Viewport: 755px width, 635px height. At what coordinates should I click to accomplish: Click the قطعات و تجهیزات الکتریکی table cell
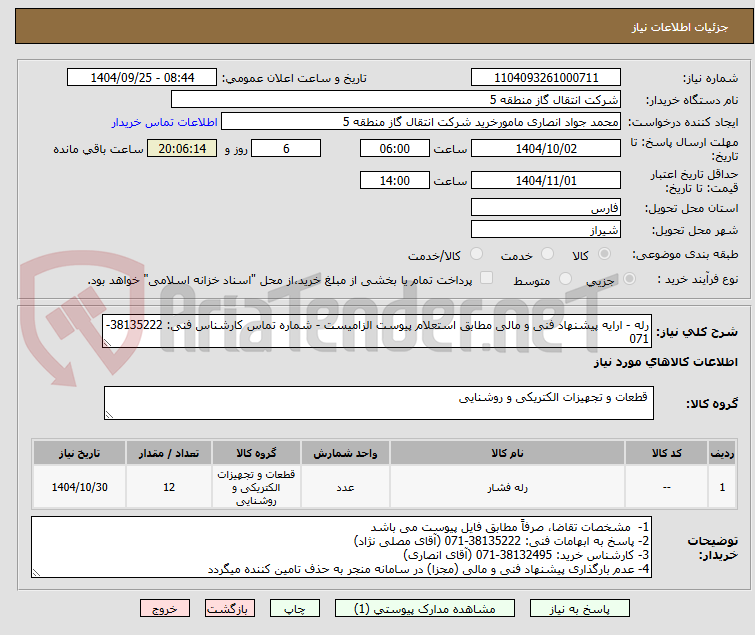click(x=256, y=487)
